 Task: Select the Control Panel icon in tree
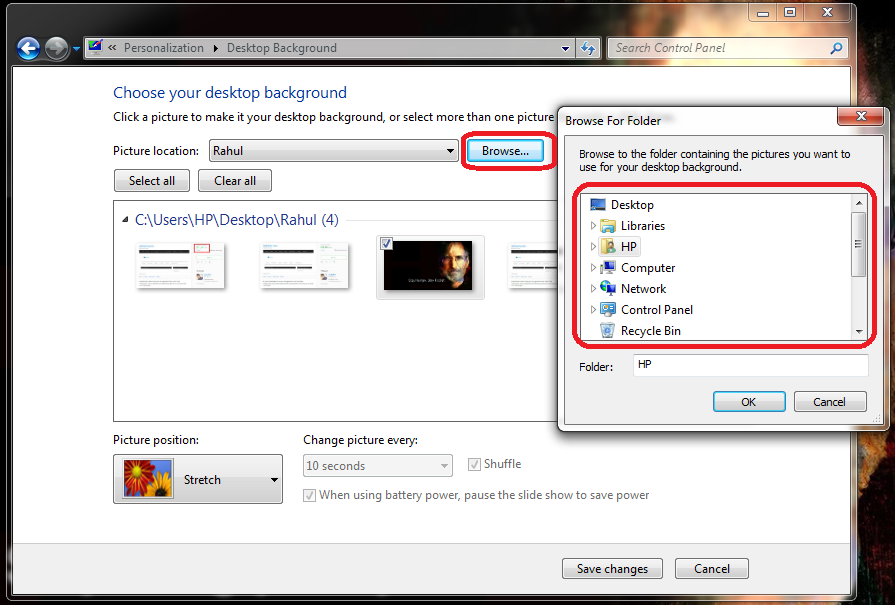click(608, 310)
